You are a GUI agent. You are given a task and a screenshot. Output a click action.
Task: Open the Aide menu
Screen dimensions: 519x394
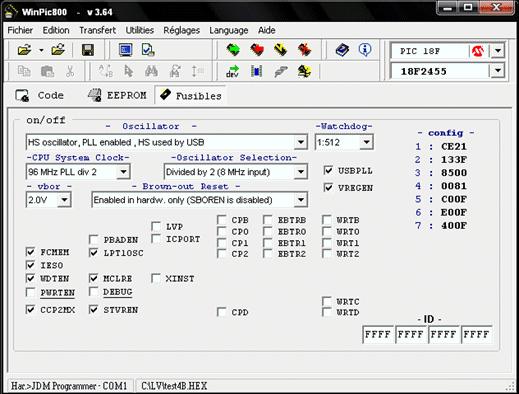pos(267,30)
